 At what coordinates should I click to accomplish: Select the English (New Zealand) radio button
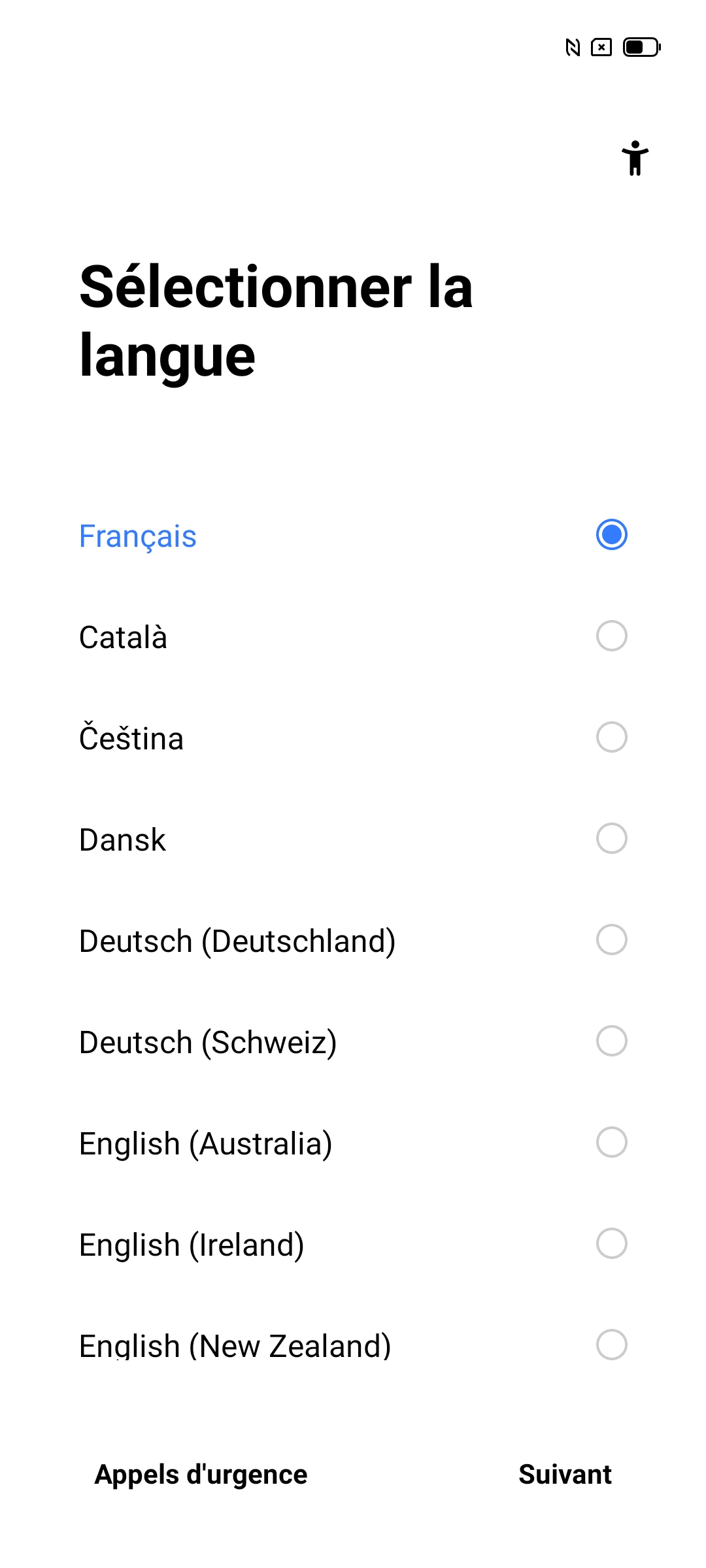pos(611,1345)
